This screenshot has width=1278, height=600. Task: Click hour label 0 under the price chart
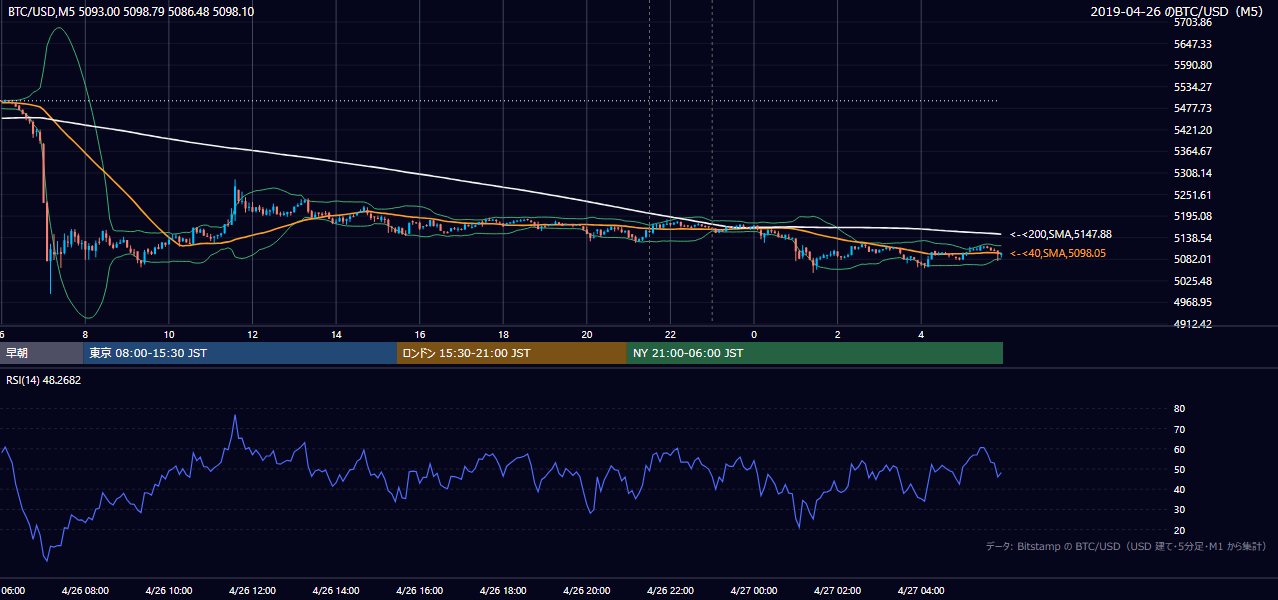pyautogui.click(x=754, y=335)
